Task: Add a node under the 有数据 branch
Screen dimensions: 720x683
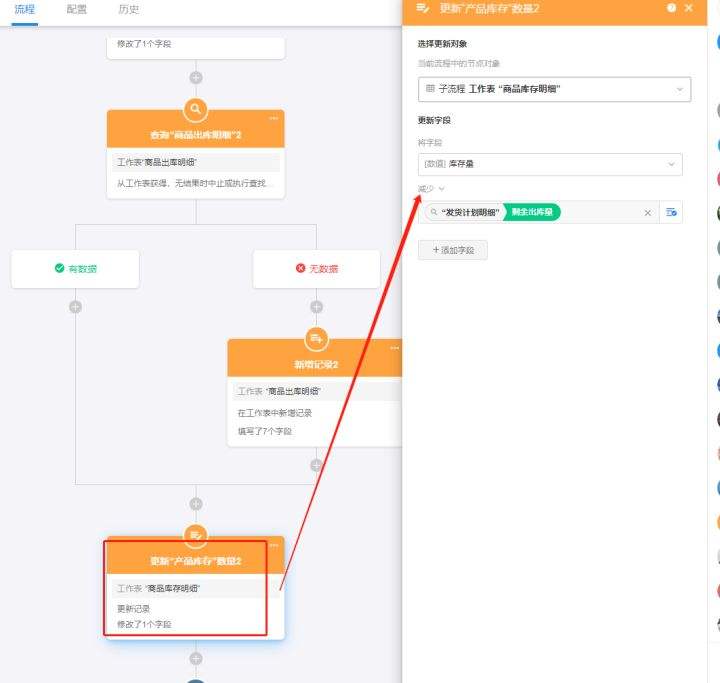Action: click(75, 307)
